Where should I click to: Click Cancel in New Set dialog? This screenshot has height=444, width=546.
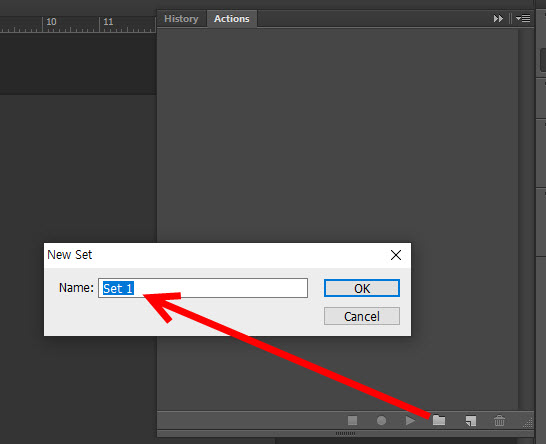click(x=362, y=317)
